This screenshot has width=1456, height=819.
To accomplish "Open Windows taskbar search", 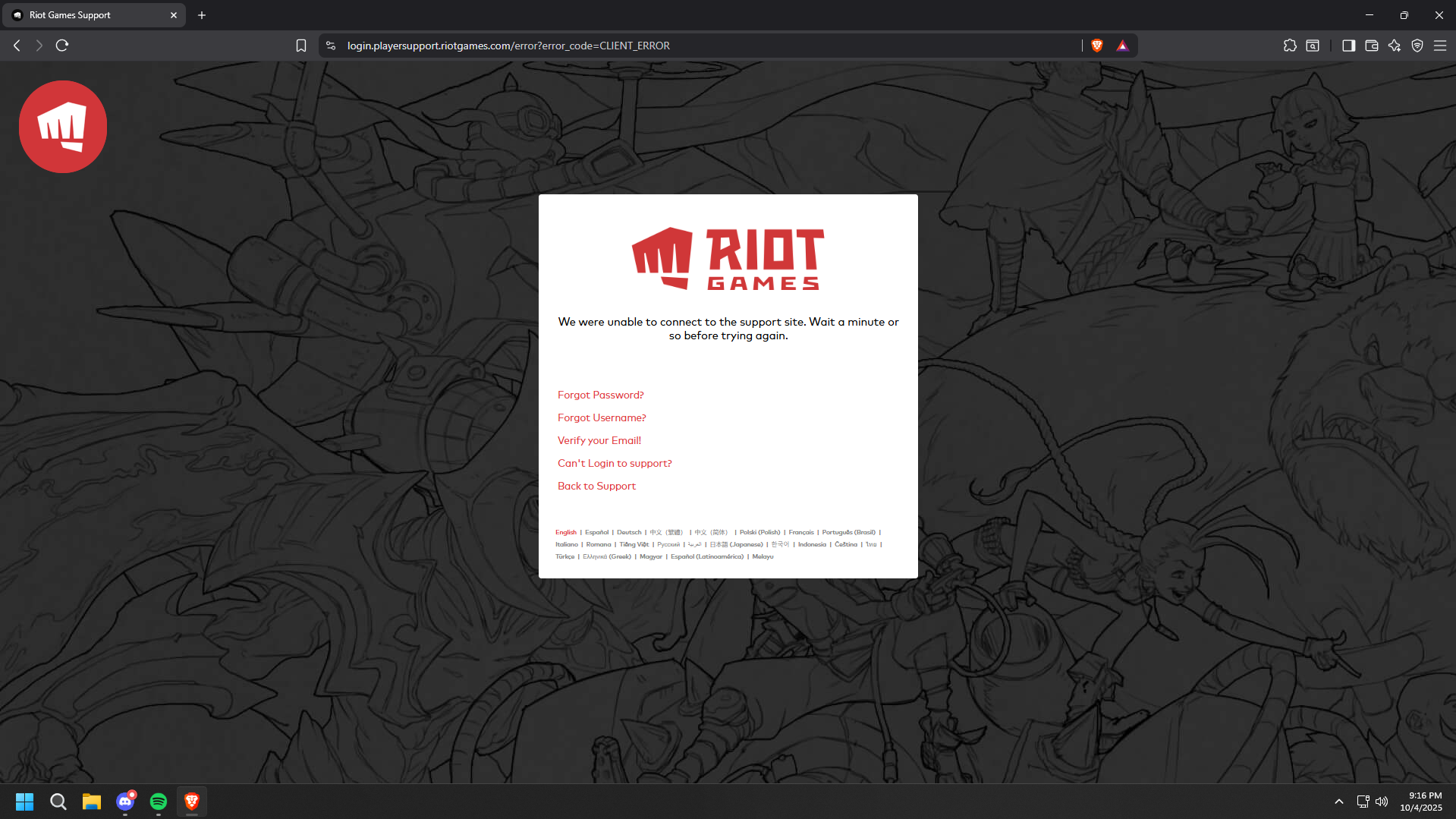I will point(58,802).
